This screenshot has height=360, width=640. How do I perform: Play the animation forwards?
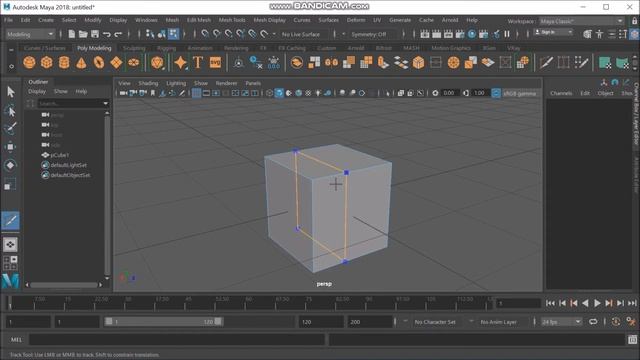[x=597, y=303]
